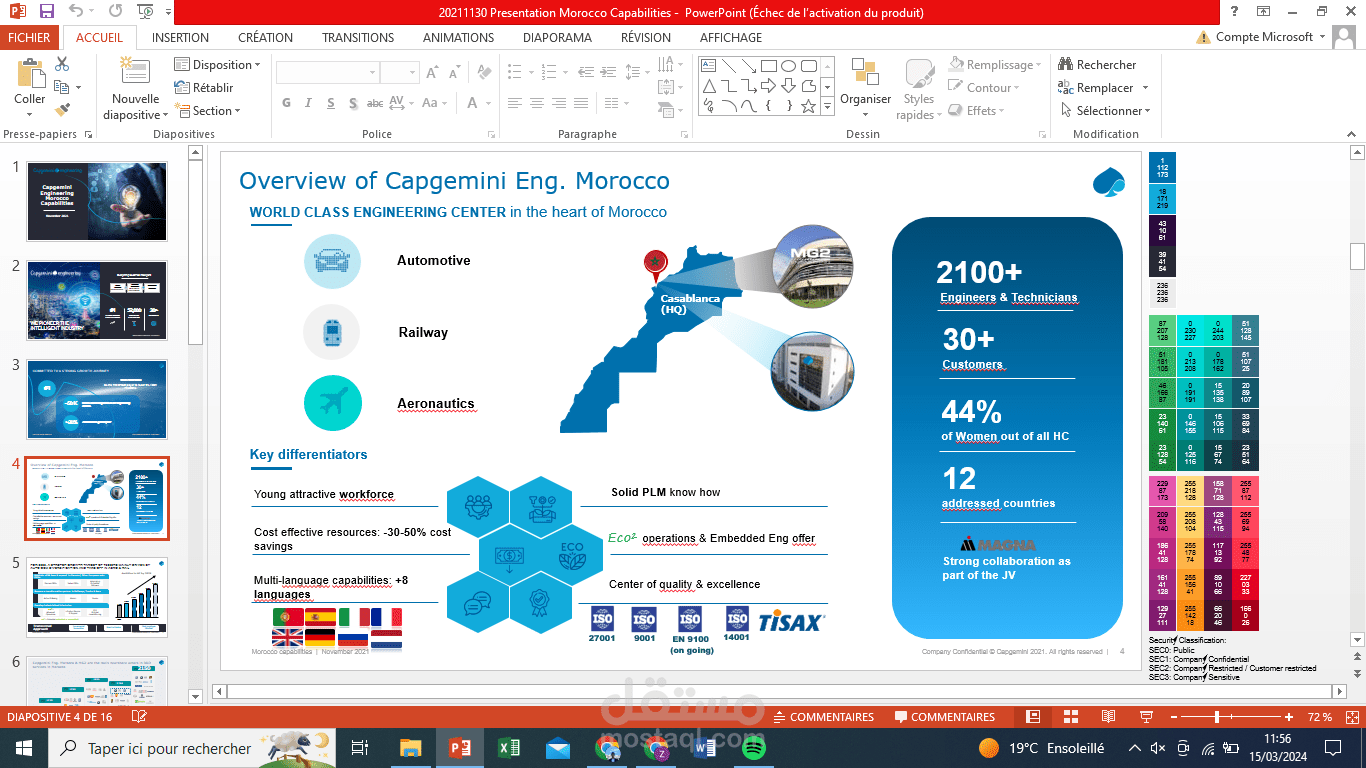Click the text columns icon
The image size is (1366, 768).
click(x=612, y=103)
